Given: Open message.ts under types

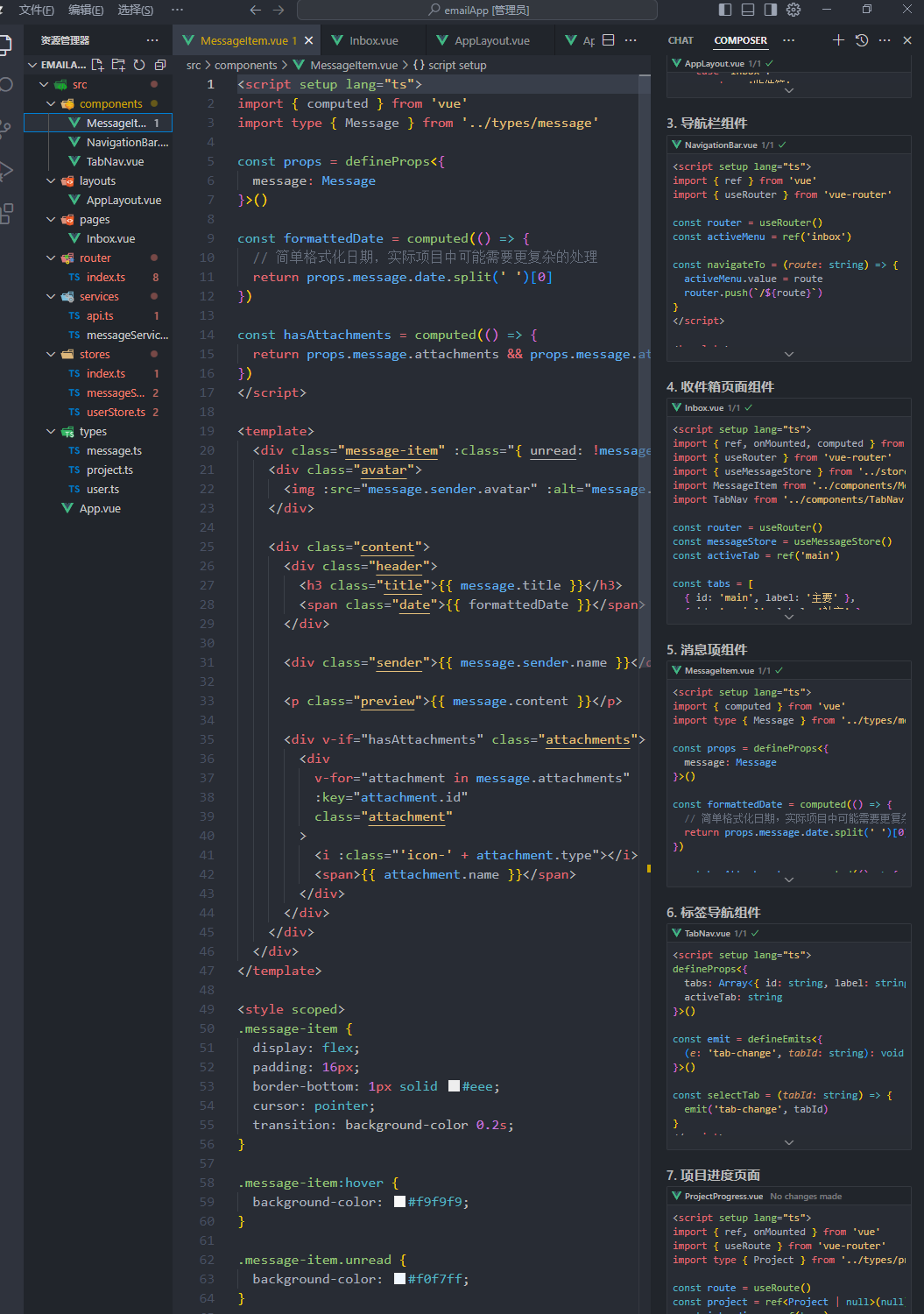Looking at the screenshot, I should (98, 450).
